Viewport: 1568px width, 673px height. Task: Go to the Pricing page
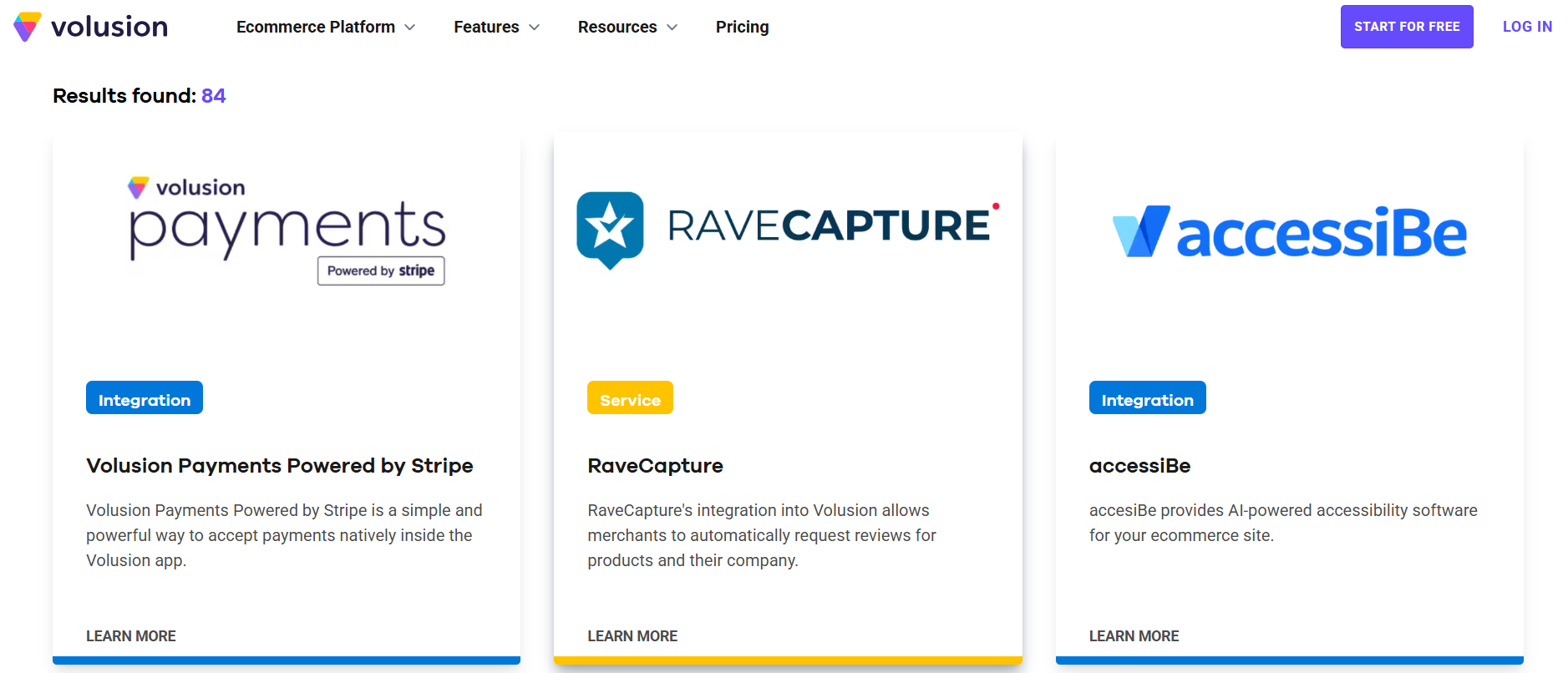point(742,27)
